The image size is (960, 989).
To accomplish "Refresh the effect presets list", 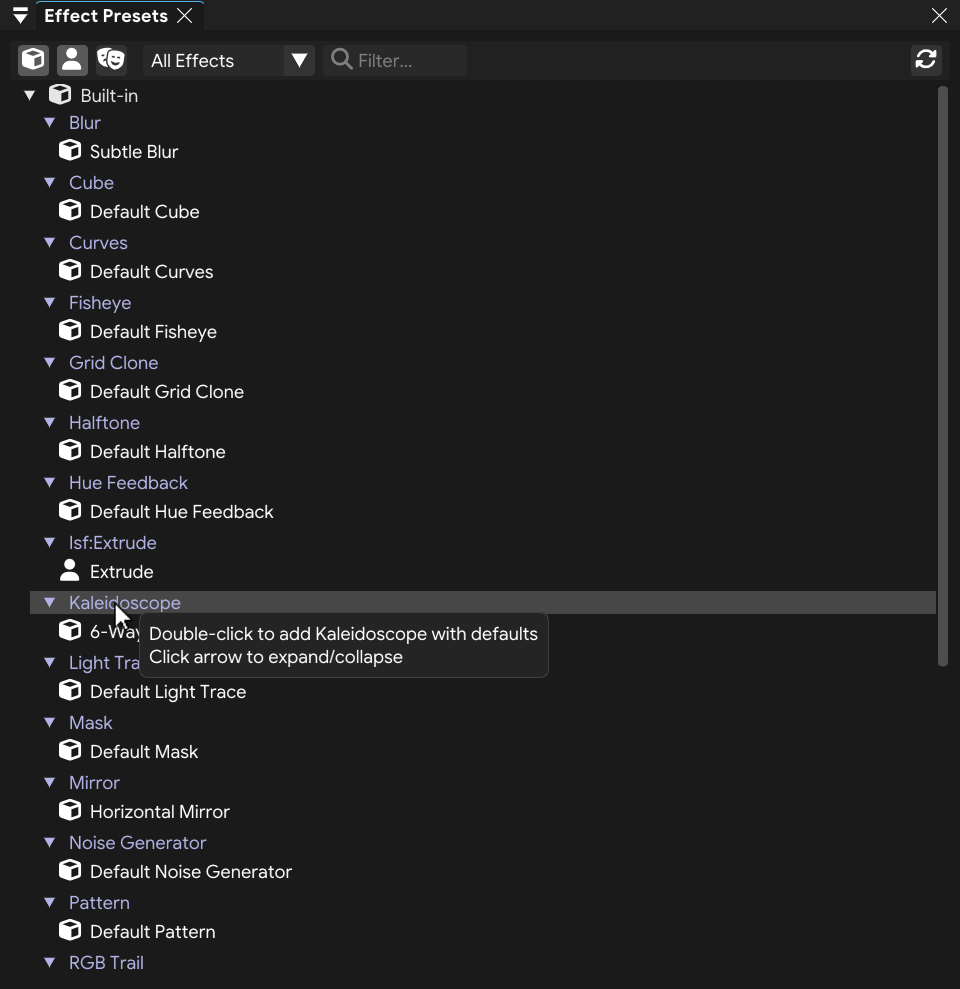I will click(926, 60).
